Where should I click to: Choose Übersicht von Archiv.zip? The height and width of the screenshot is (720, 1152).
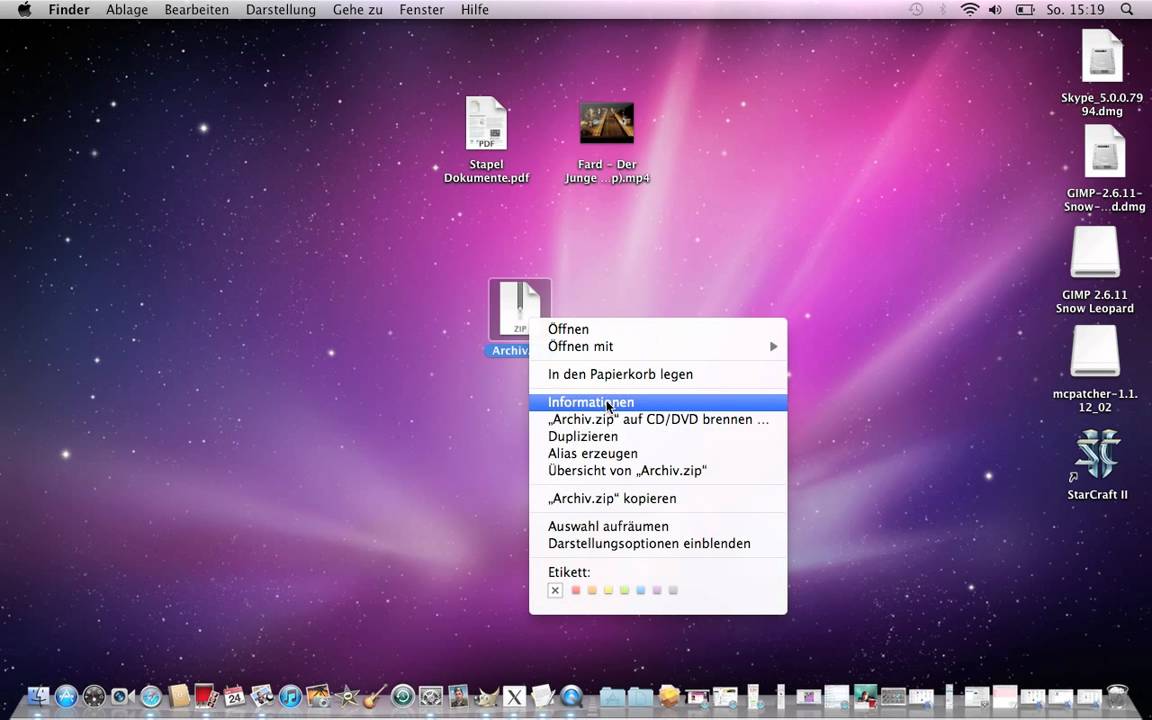(x=658, y=470)
